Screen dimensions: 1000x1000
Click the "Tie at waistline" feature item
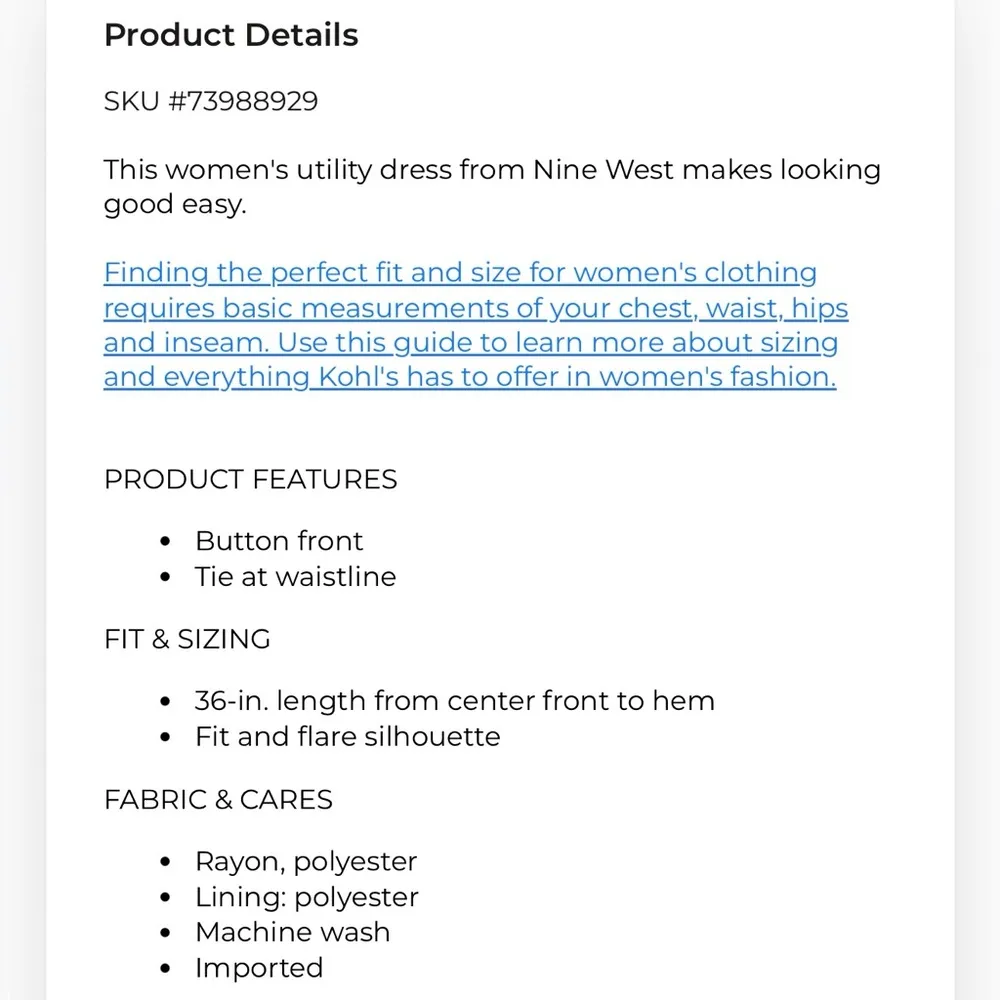coord(295,577)
